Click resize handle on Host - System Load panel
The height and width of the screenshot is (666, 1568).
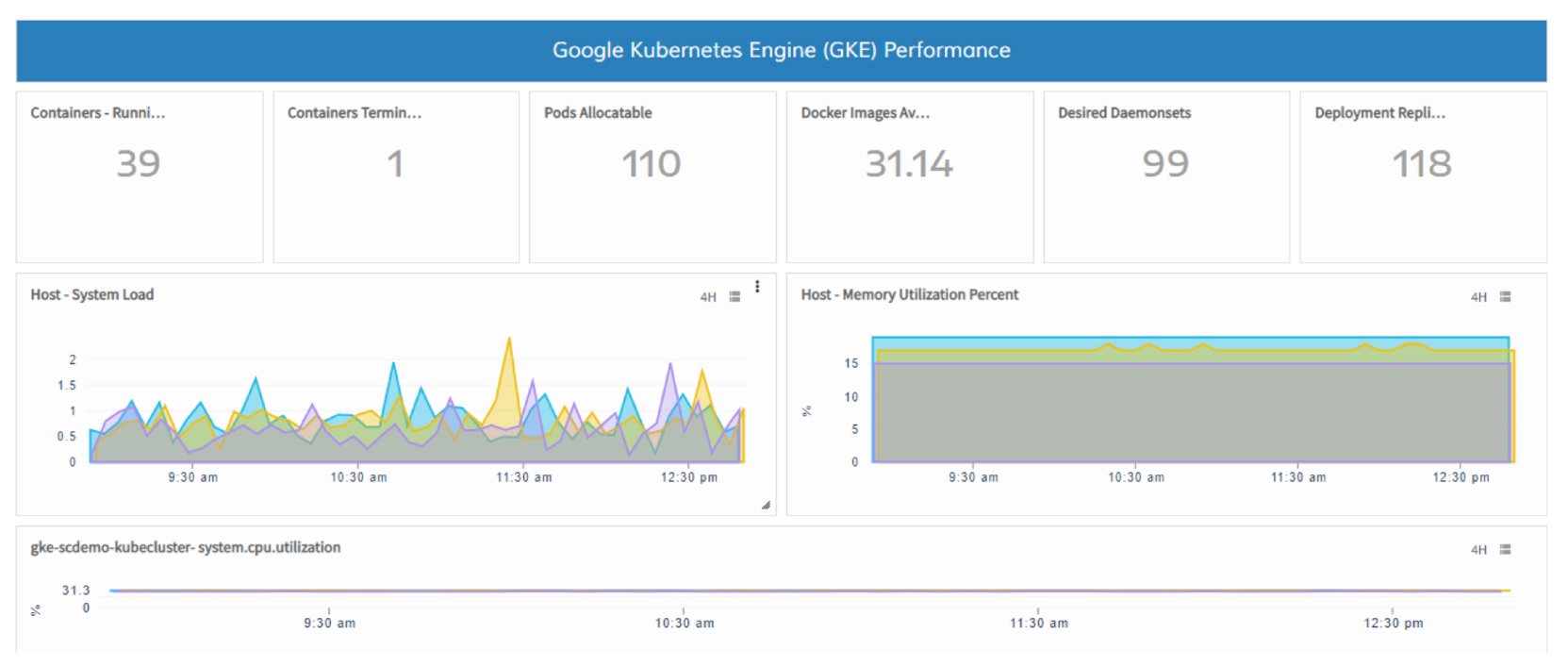766,506
